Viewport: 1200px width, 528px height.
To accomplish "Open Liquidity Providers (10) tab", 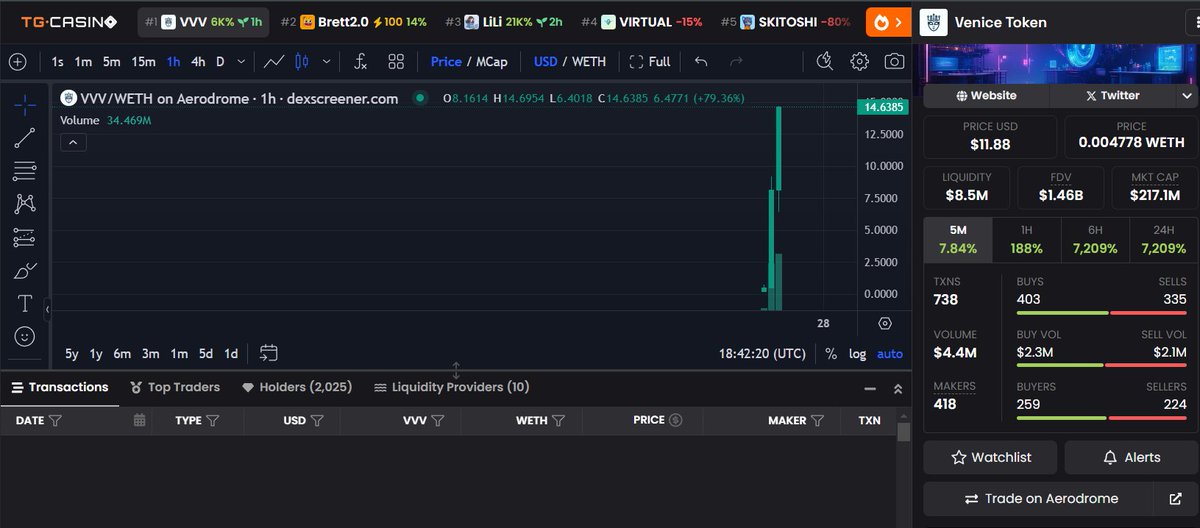I will pos(451,387).
